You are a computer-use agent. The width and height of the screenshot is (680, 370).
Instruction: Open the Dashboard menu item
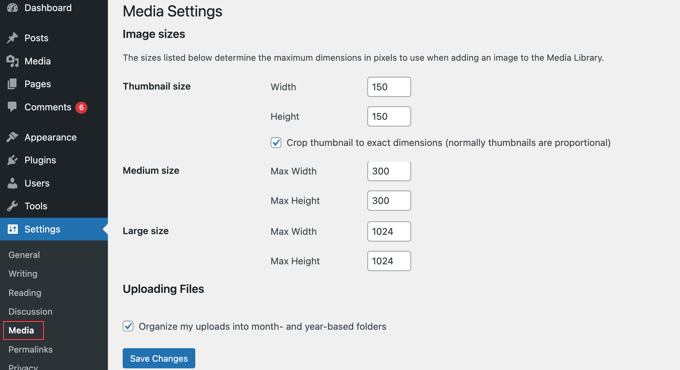(x=48, y=8)
